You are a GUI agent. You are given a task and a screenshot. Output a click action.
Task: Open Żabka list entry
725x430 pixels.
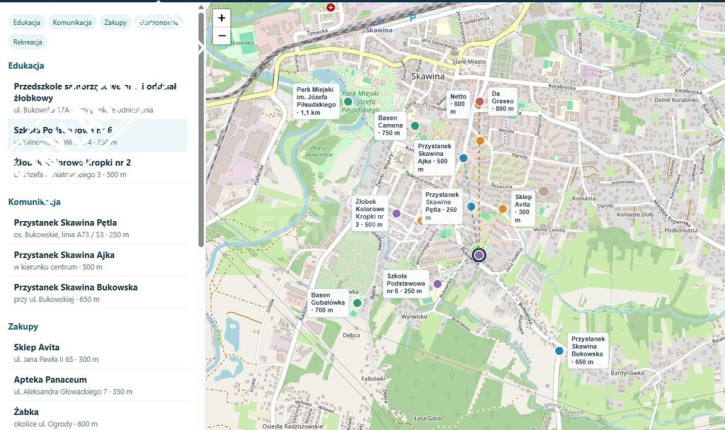[x=98, y=416]
